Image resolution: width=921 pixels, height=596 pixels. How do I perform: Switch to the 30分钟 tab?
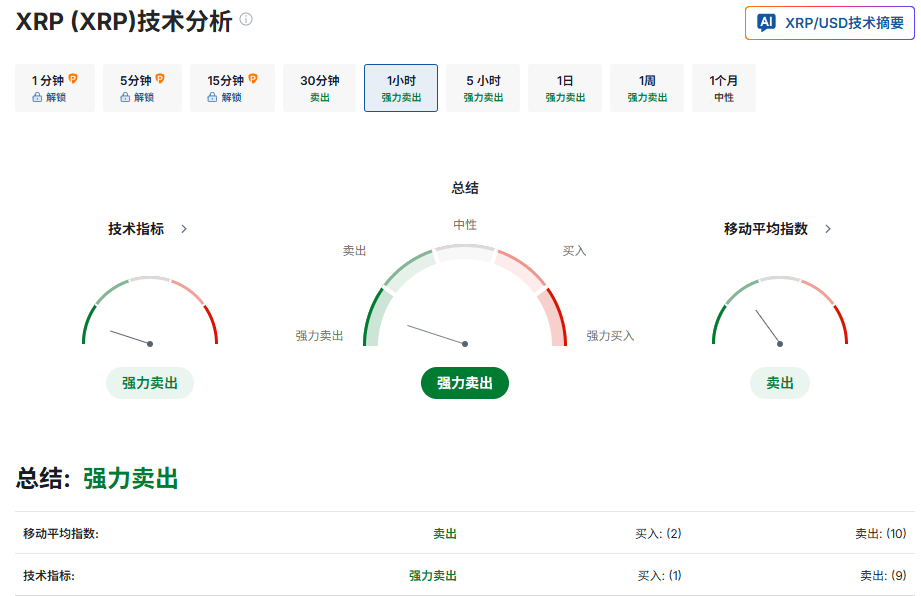[320, 88]
